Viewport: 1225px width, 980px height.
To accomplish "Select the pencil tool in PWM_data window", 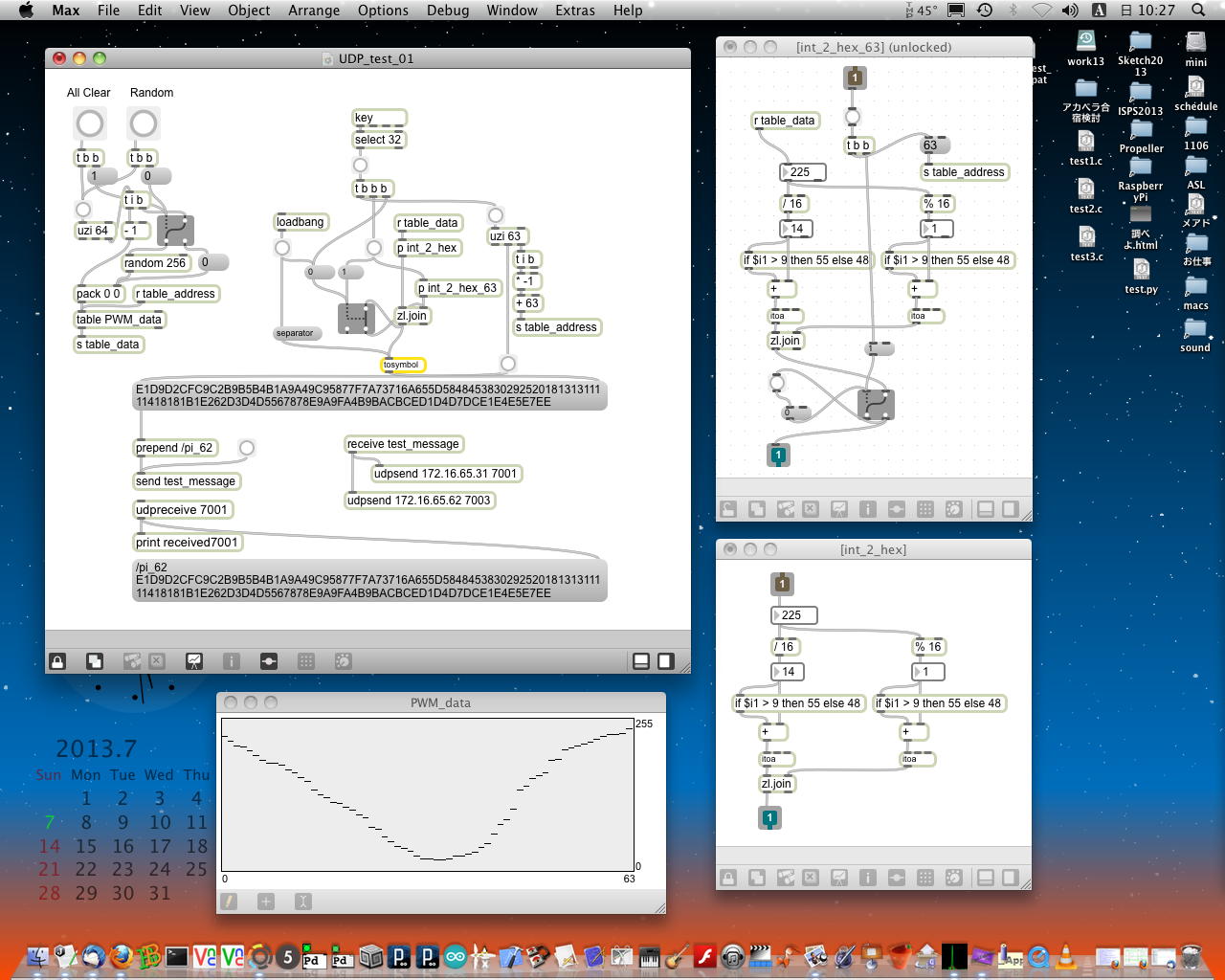I will click(229, 902).
